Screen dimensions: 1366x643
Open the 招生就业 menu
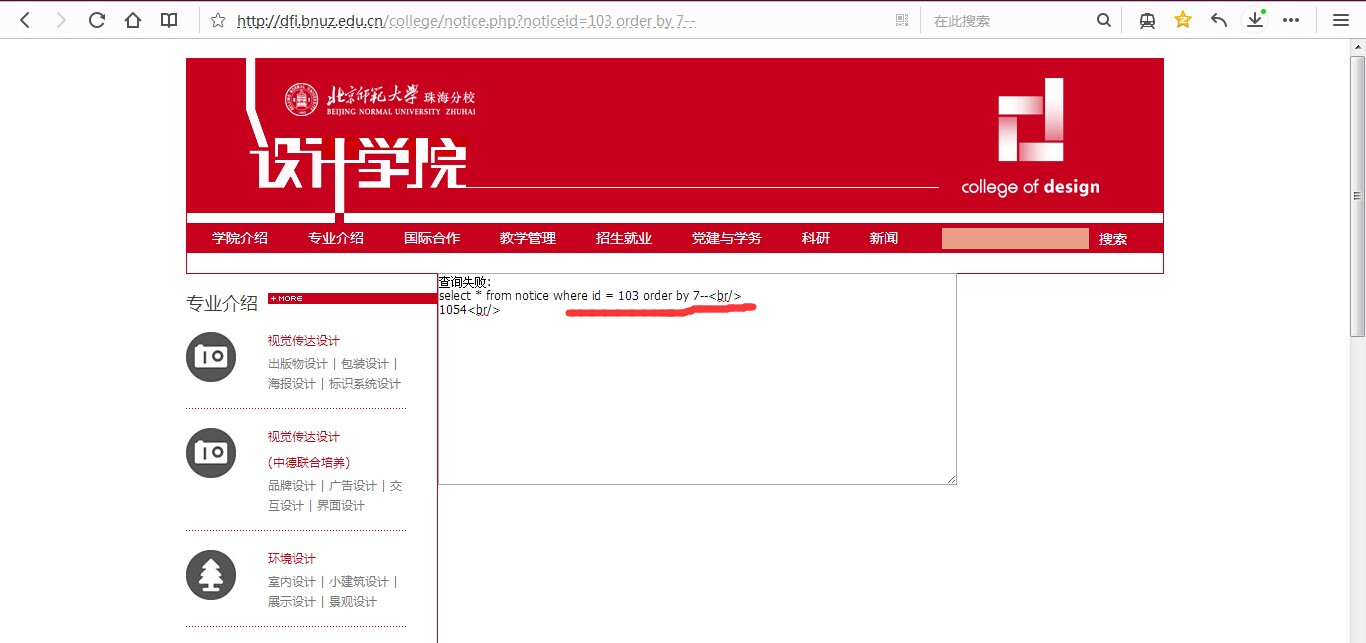[x=624, y=238]
